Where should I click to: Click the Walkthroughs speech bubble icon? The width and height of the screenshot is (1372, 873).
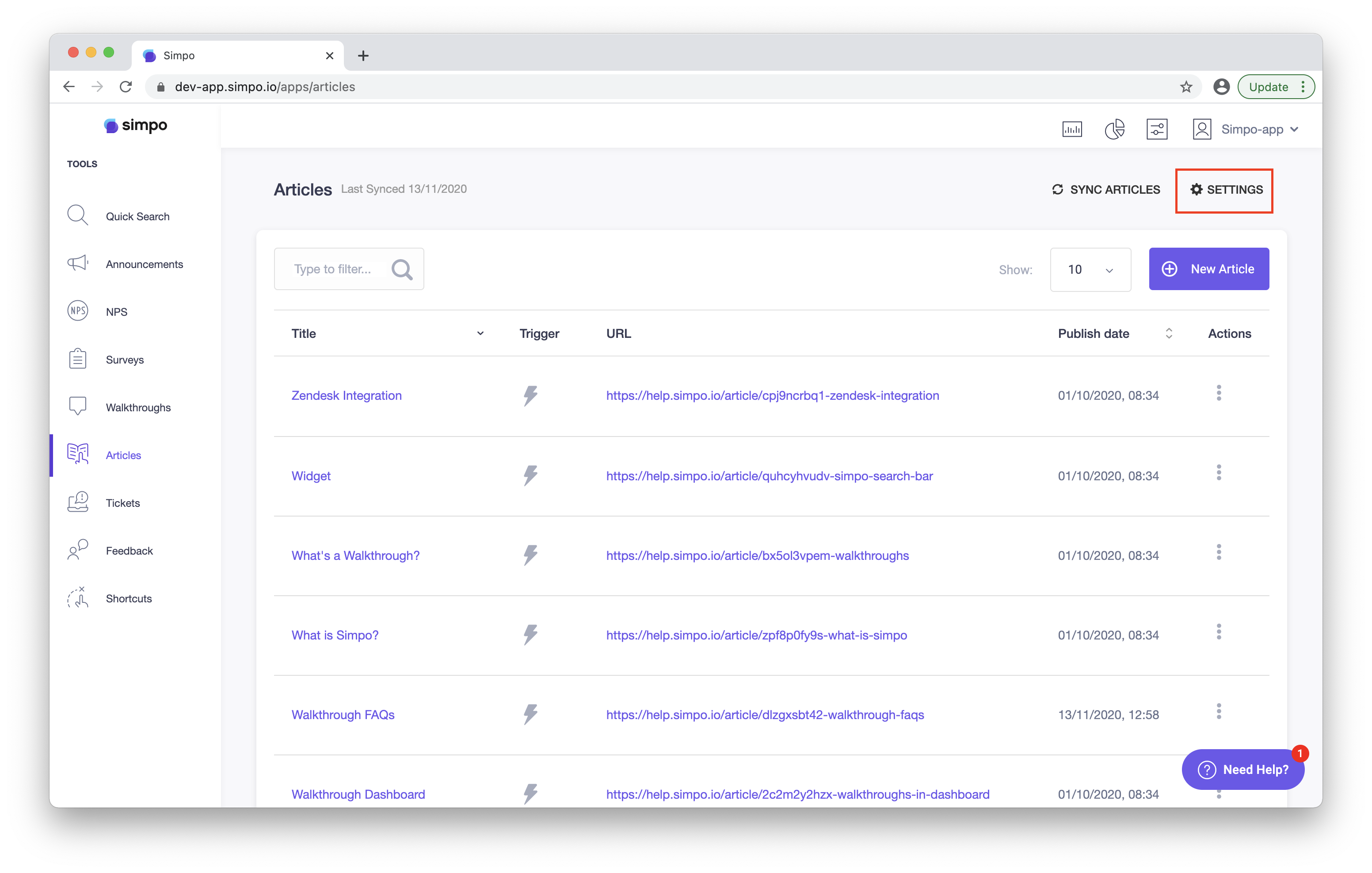(77, 406)
